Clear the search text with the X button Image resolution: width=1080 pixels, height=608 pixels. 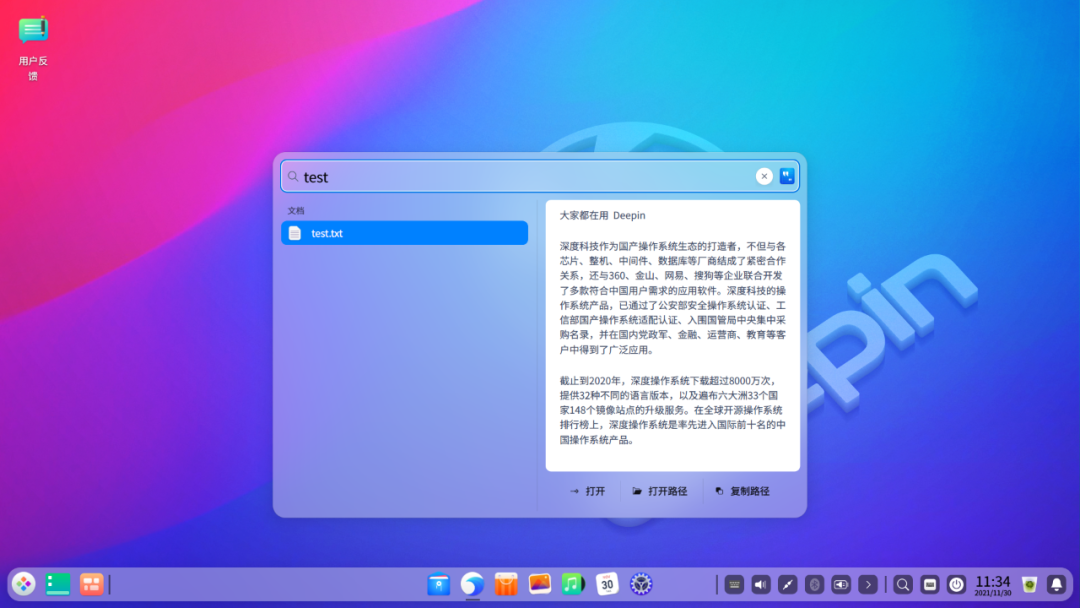[x=764, y=176]
